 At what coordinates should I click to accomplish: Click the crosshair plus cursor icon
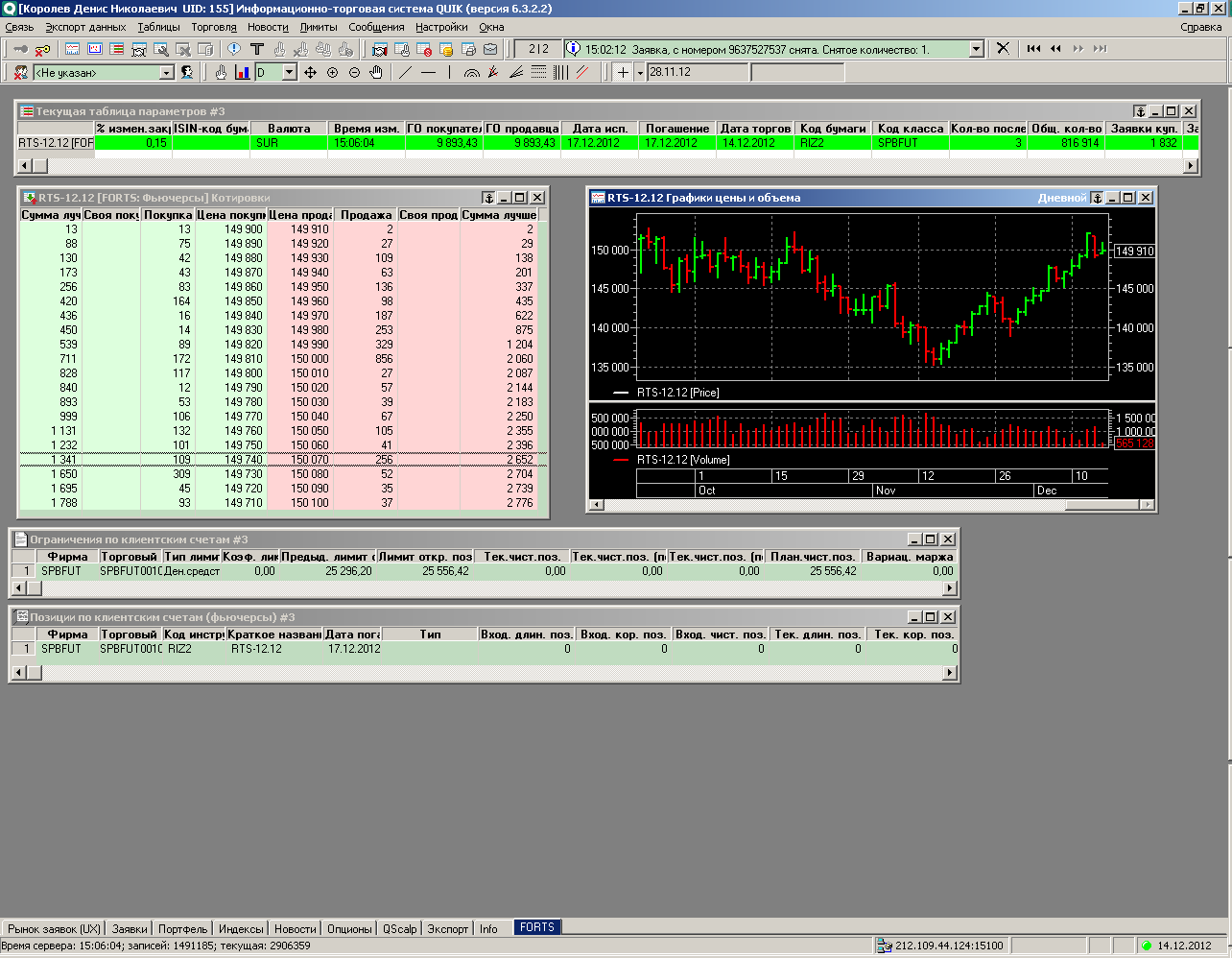623,72
